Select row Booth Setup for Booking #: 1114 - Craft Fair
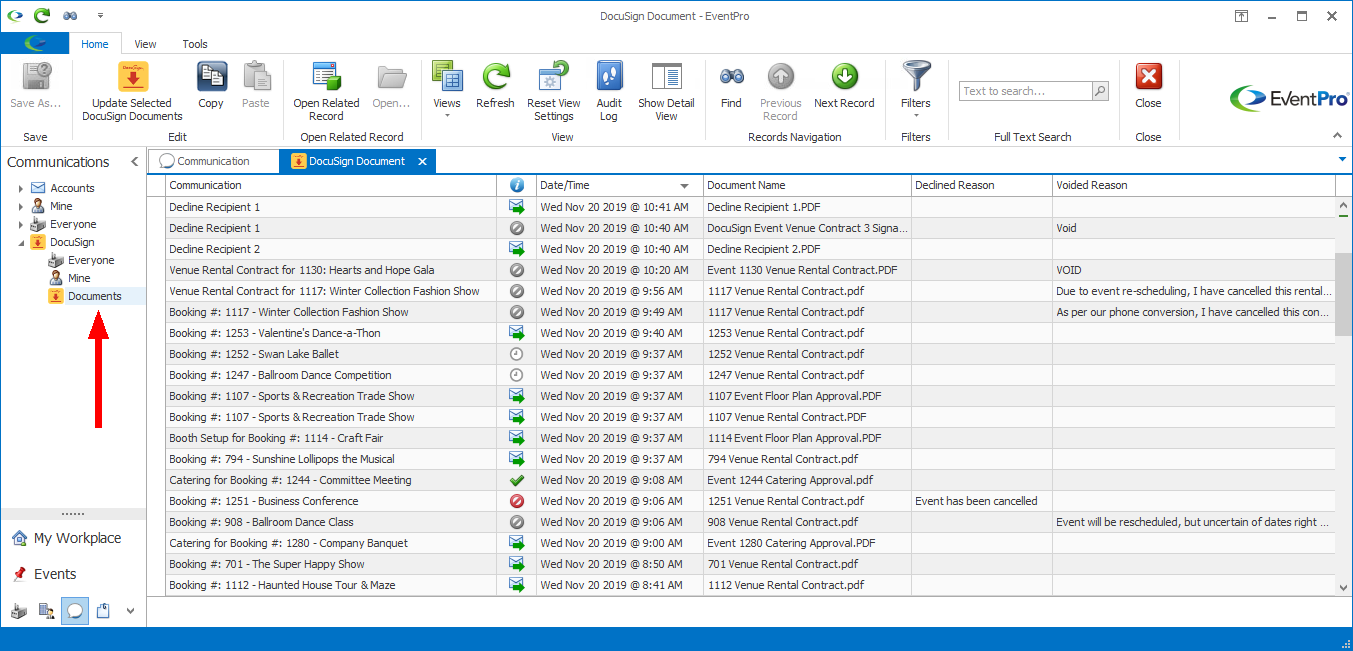Screen dimensions: 1353x651 pos(750,438)
